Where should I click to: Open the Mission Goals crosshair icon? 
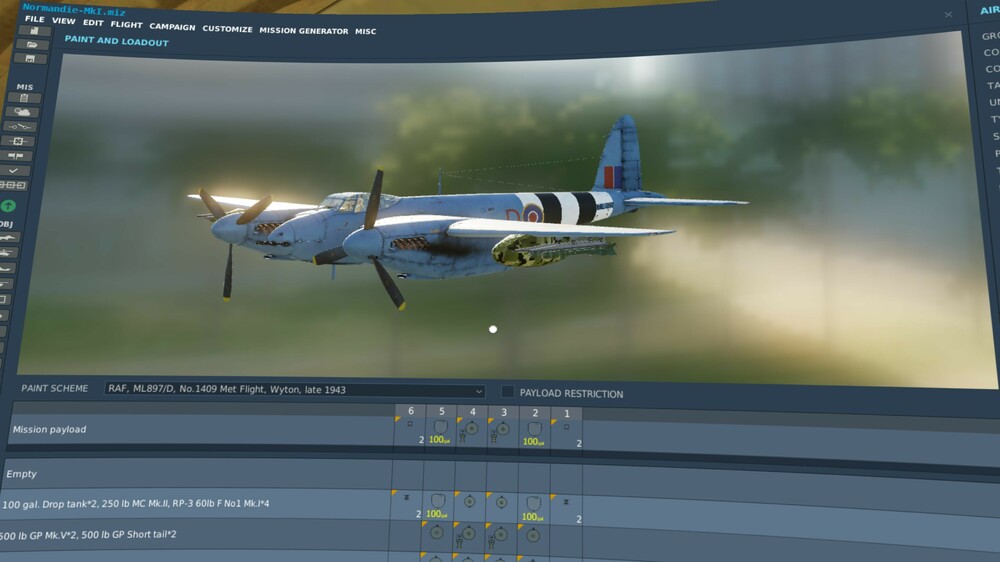tap(18, 141)
